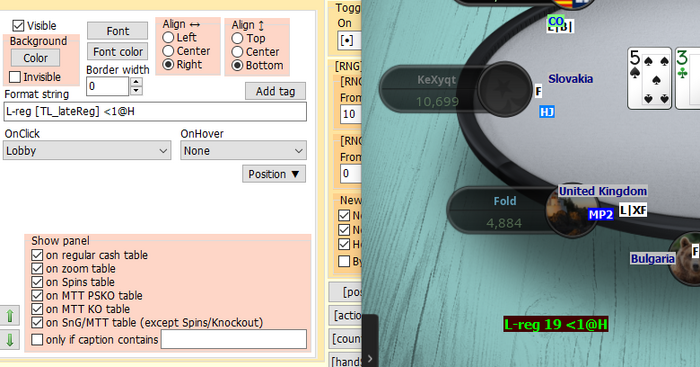Image resolution: width=700 pixels, height=367 pixels.
Task: Click the HJ position badge
Action: pos(547,112)
